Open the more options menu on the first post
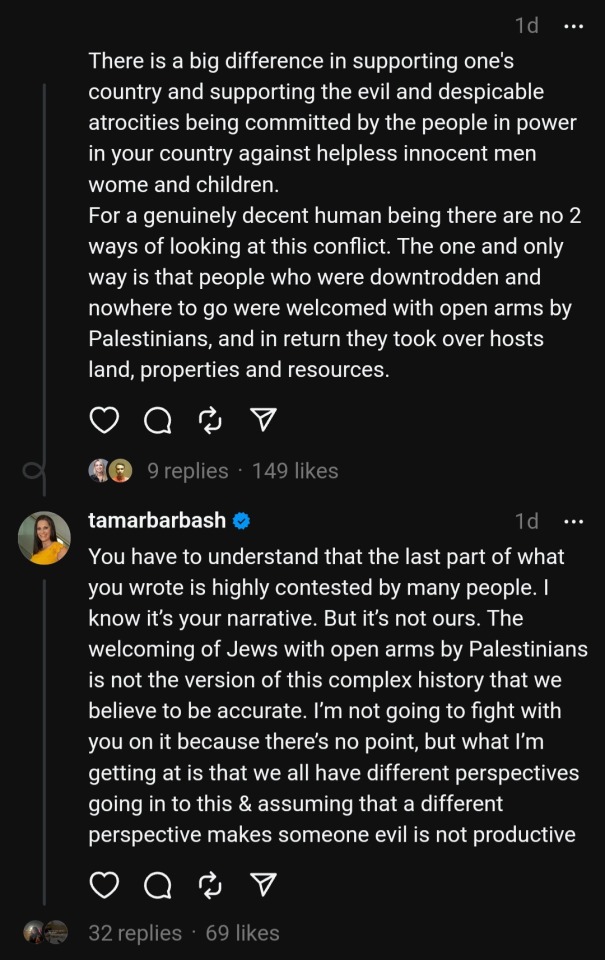 point(573,27)
